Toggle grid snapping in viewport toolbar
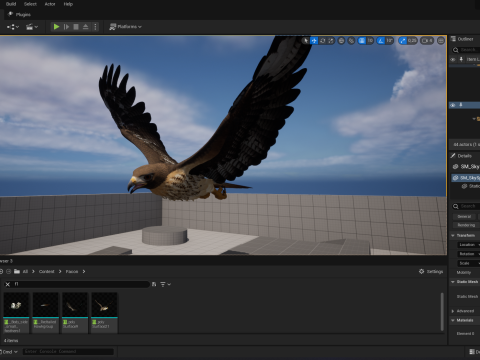Image resolution: width=480 pixels, height=360 pixels. (x=362, y=41)
